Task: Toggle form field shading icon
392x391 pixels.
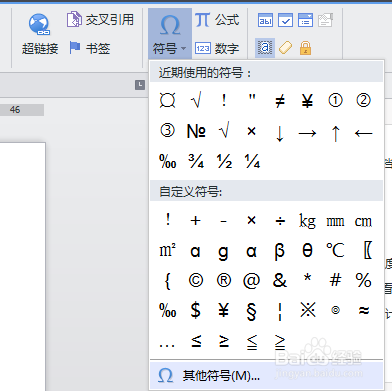Action: pos(265,48)
